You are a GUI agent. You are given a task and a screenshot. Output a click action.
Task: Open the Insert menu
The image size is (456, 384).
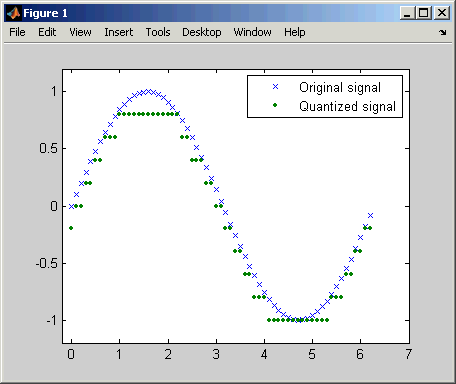point(119,32)
